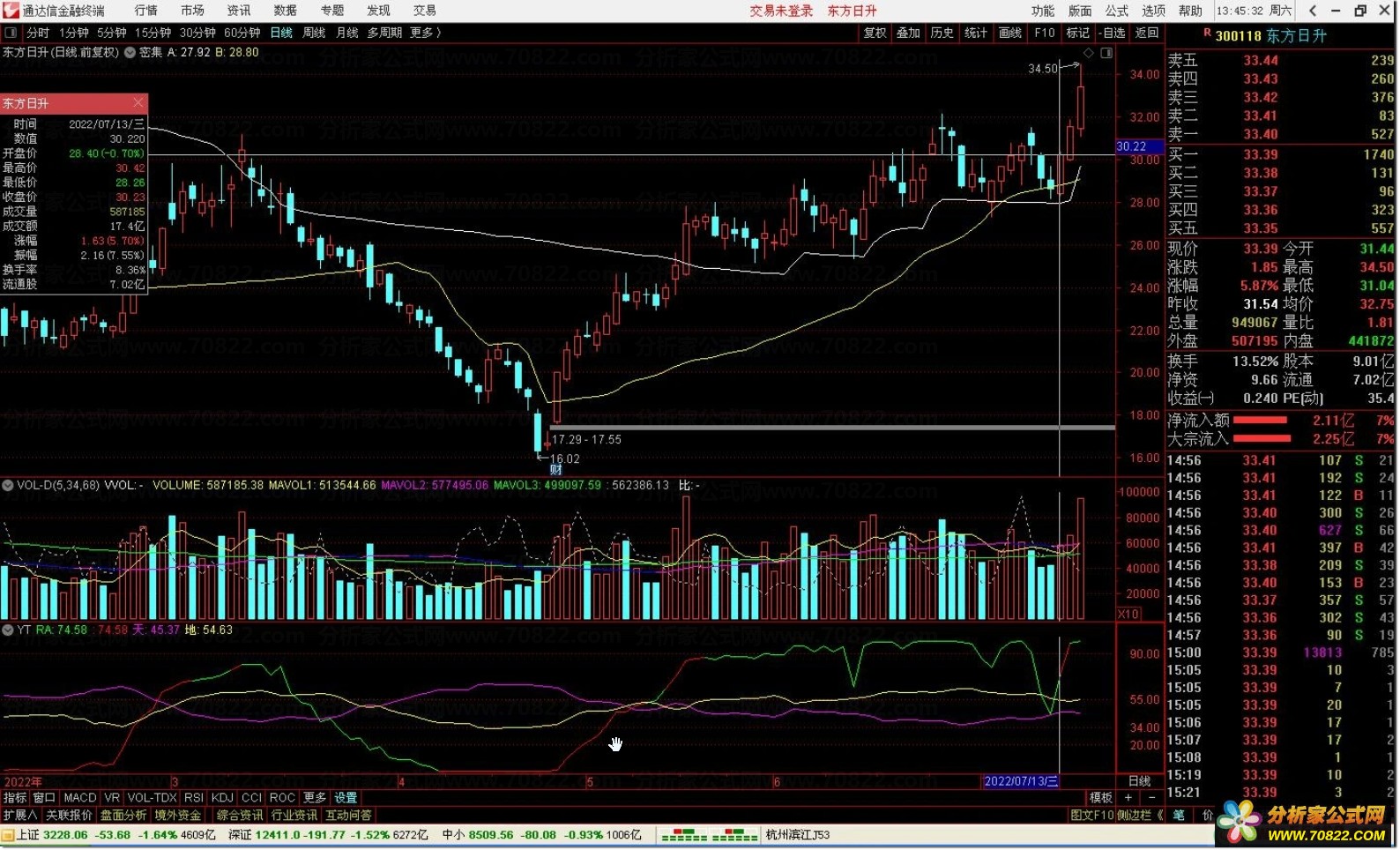Open the 画线 drawing tools
This screenshot has height=850, width=1400.
[x=1010, y=33]
